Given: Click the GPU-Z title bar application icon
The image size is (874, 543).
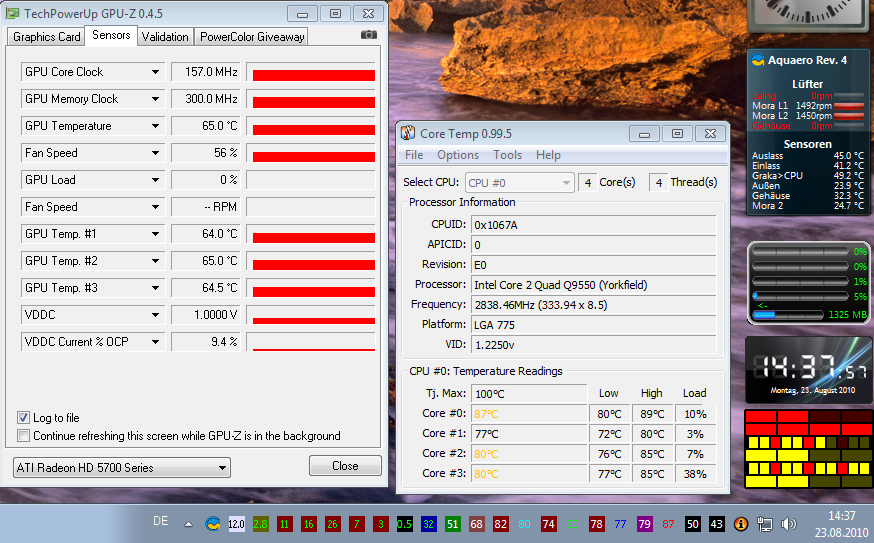Looking at the screenshot, I should point(12,13).
